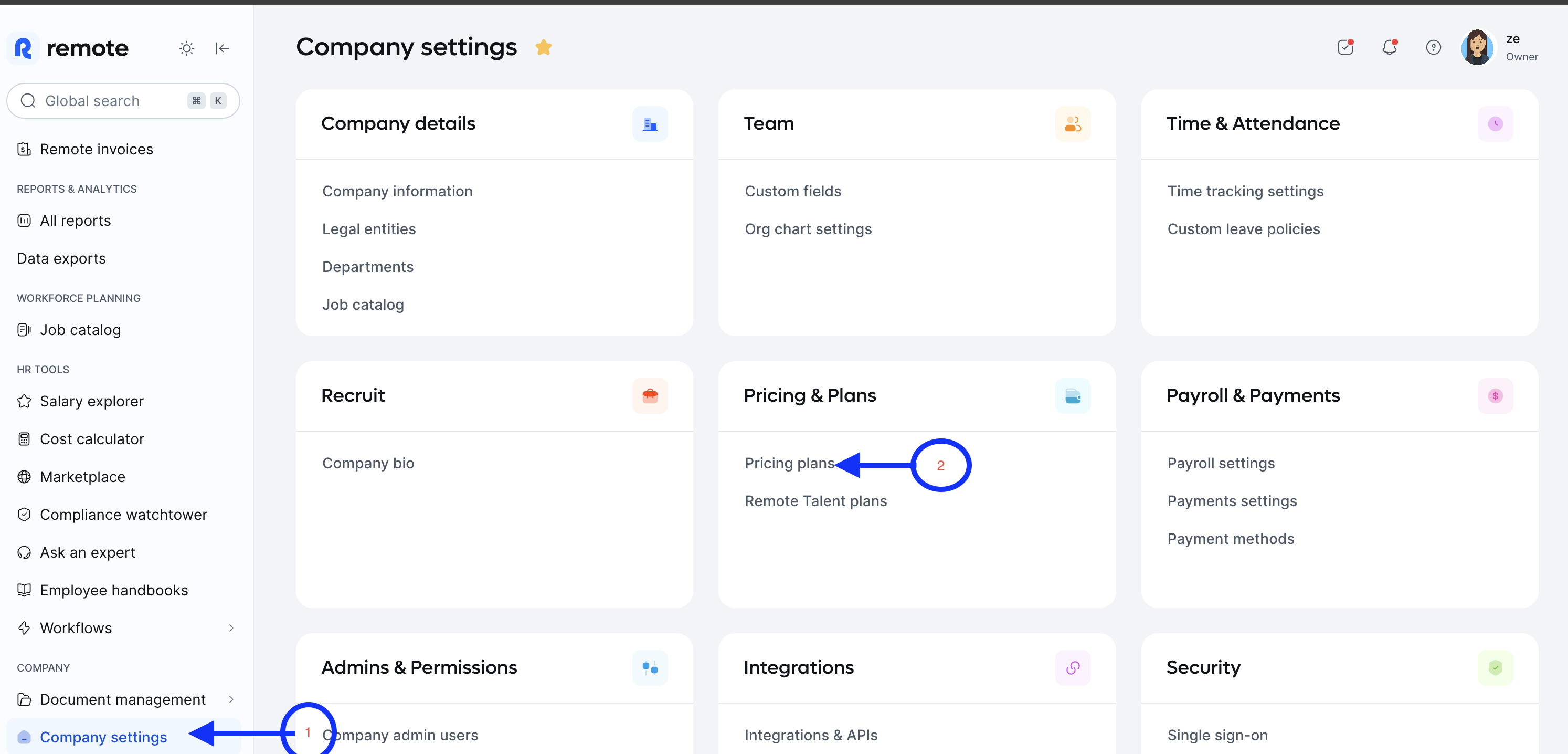
Task: Open Departments link
Action: click(368, 267)
